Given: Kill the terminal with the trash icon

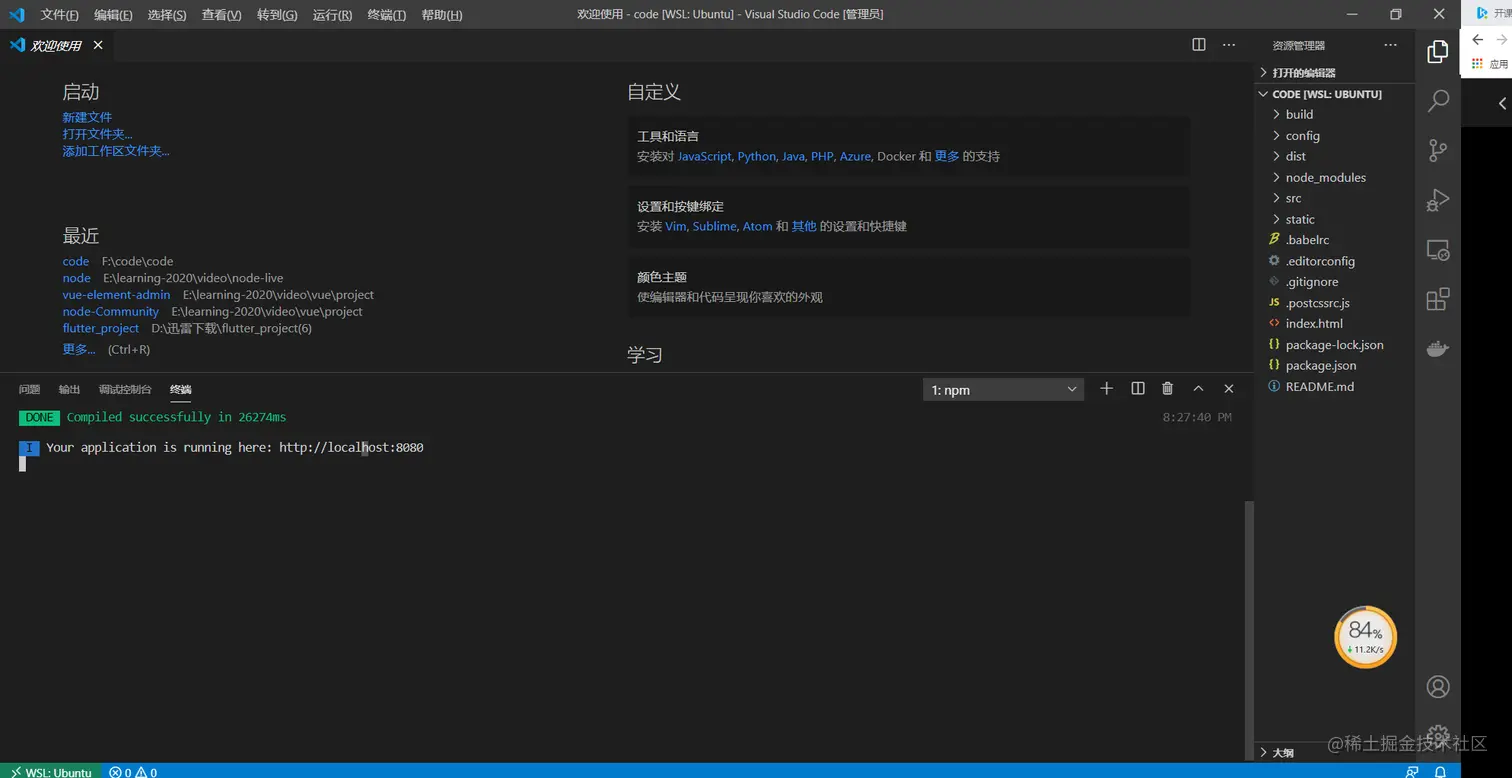Looking at the screenshot, I should pyautogui.click(x=1167, y=389).
